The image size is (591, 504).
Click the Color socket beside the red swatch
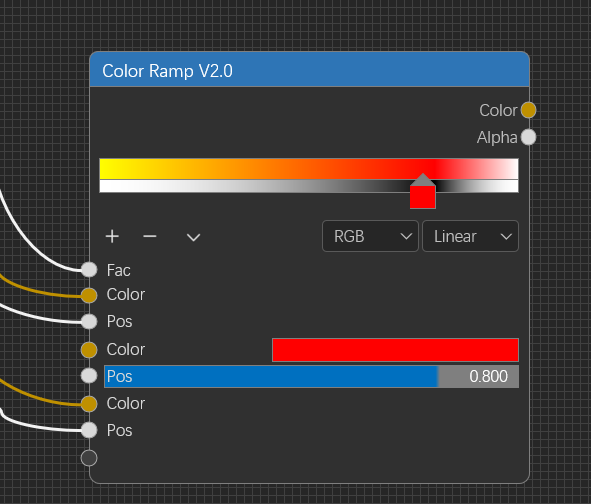point(89,350)
